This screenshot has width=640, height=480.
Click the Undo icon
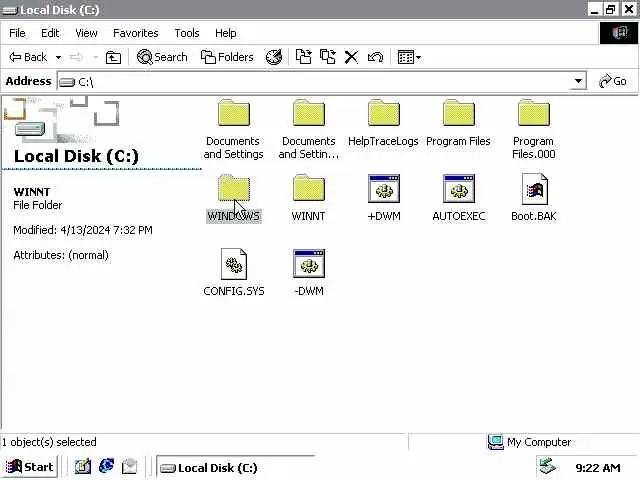click(x=375, y=57)
